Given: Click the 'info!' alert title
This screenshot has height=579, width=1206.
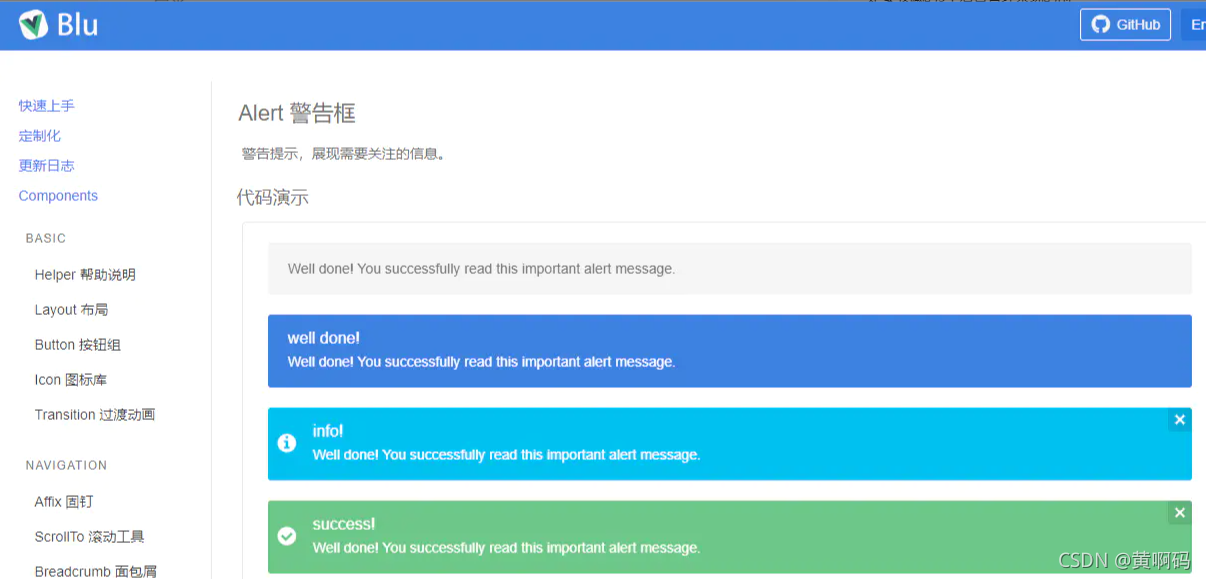Looking at the screenshot, I should 328,431.
